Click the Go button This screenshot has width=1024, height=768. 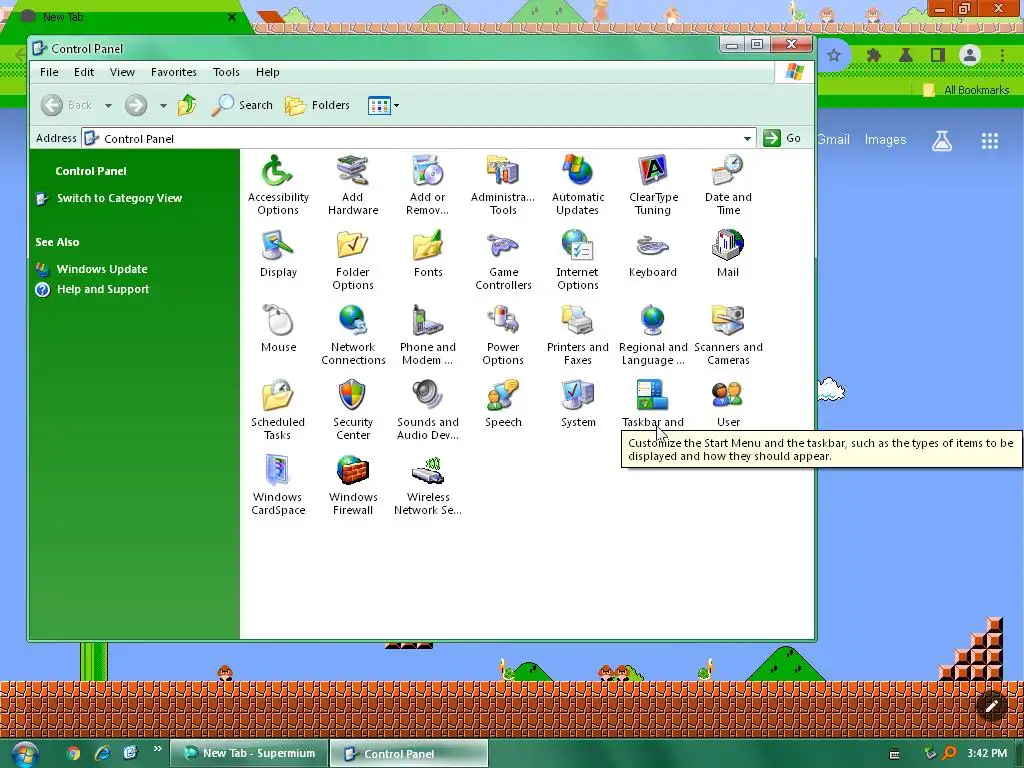(782, 138)
